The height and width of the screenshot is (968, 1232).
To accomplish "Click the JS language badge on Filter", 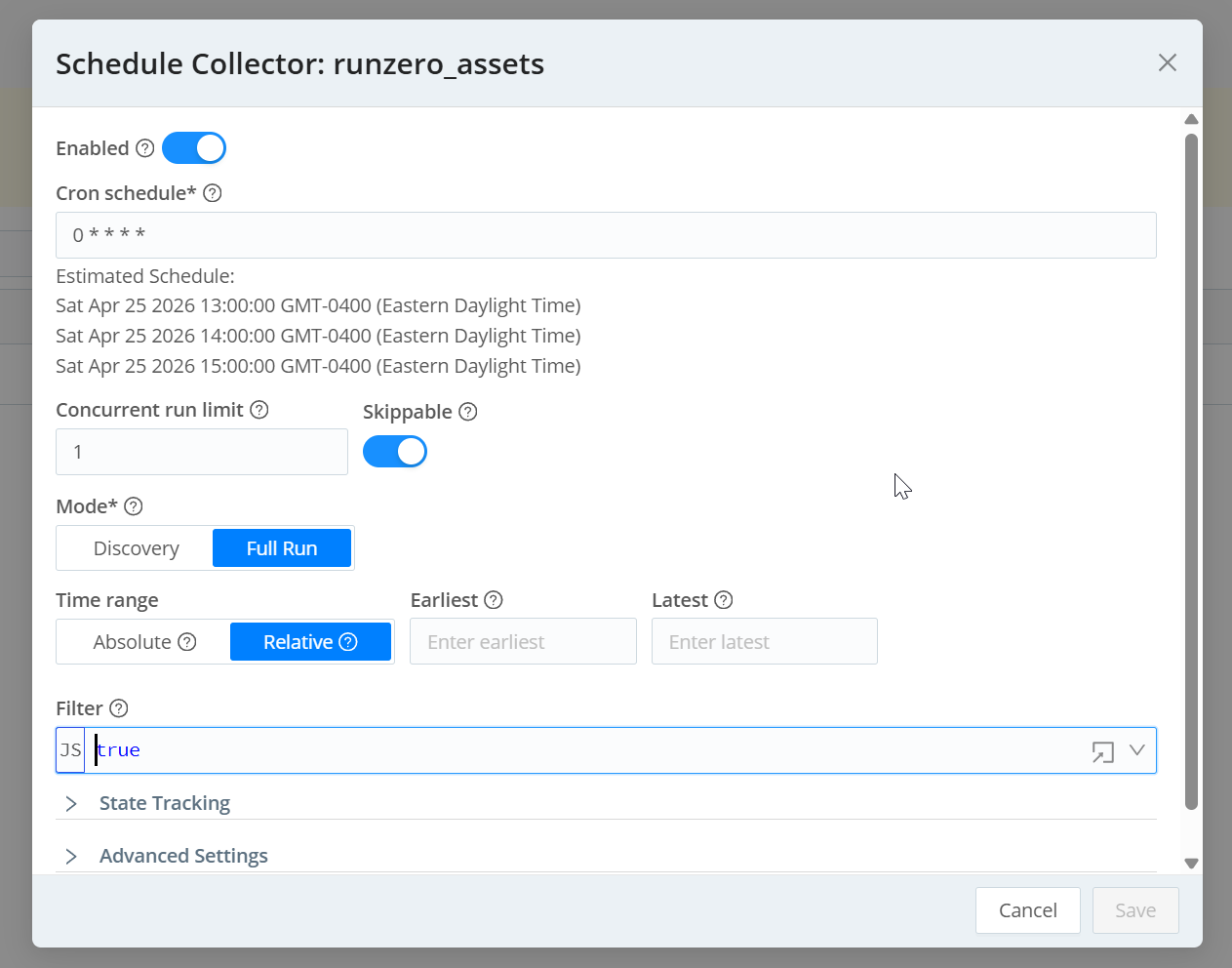I will 69,749.
